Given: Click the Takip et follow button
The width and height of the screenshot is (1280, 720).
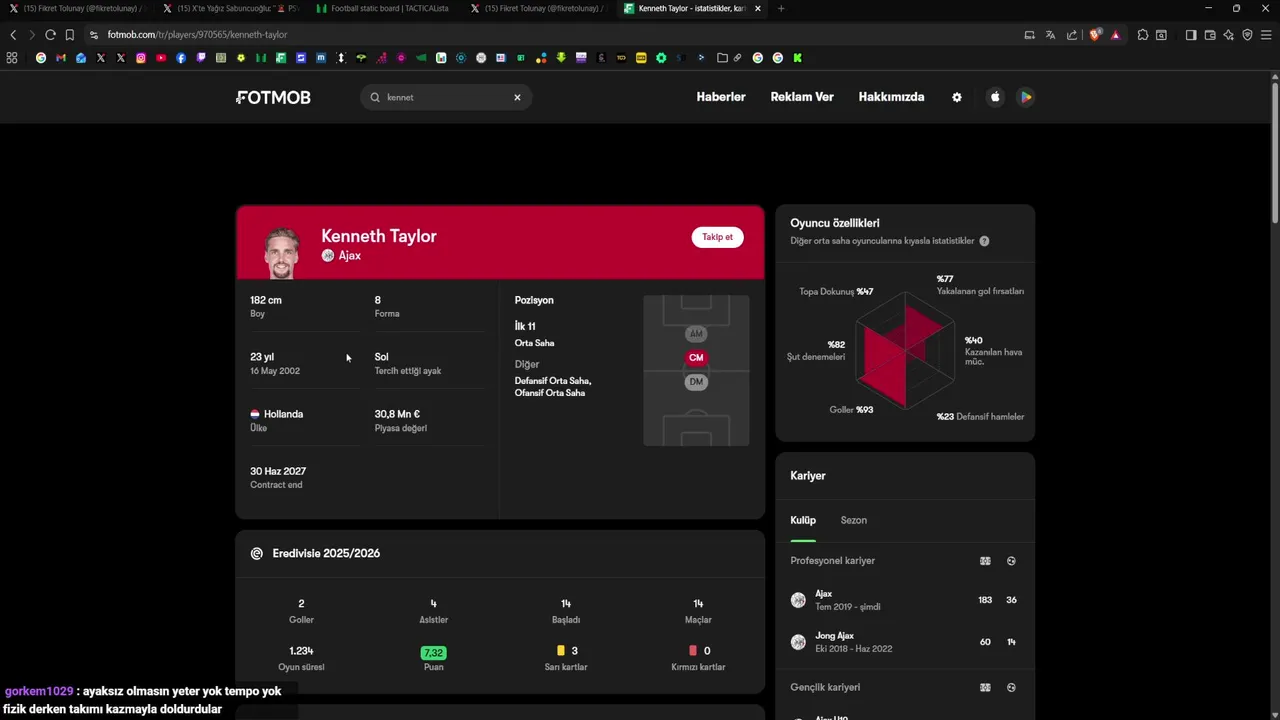Looking at the screenshot, I should pos(717,237).
